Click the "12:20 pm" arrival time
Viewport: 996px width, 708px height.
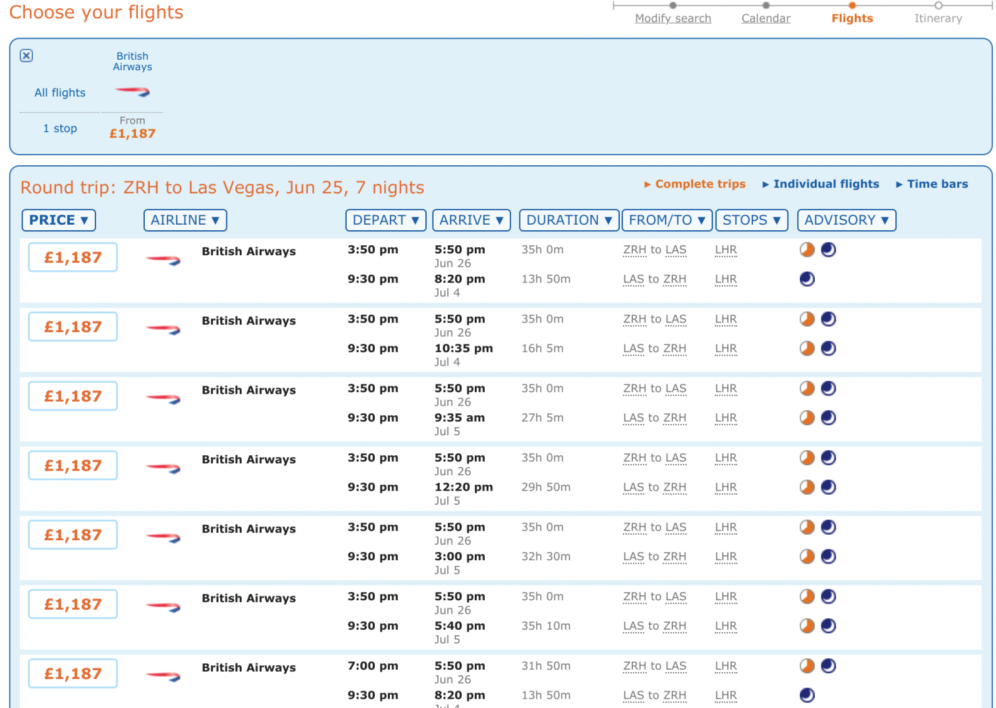coord(464,487)
